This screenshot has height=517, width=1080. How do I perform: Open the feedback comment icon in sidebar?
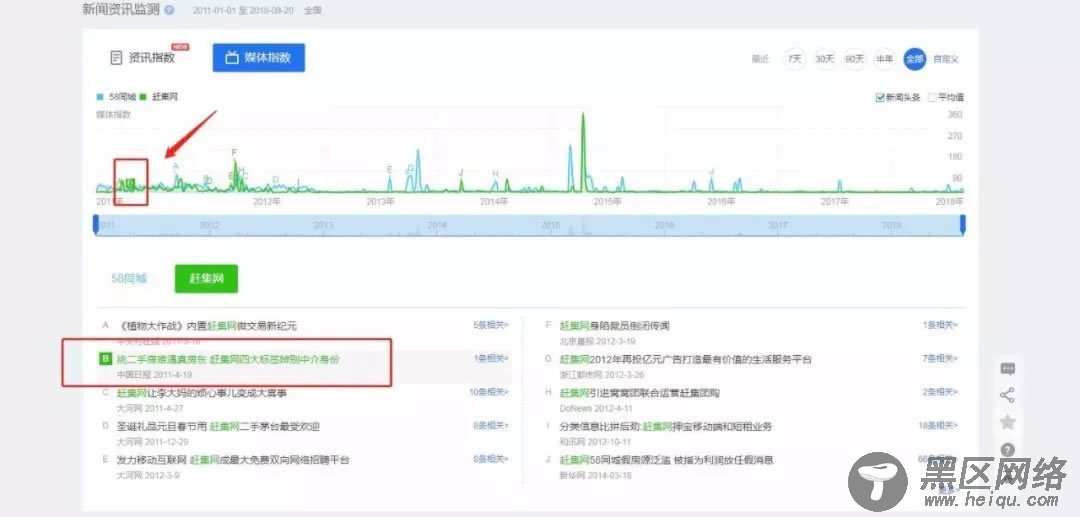click(1008, 369)
